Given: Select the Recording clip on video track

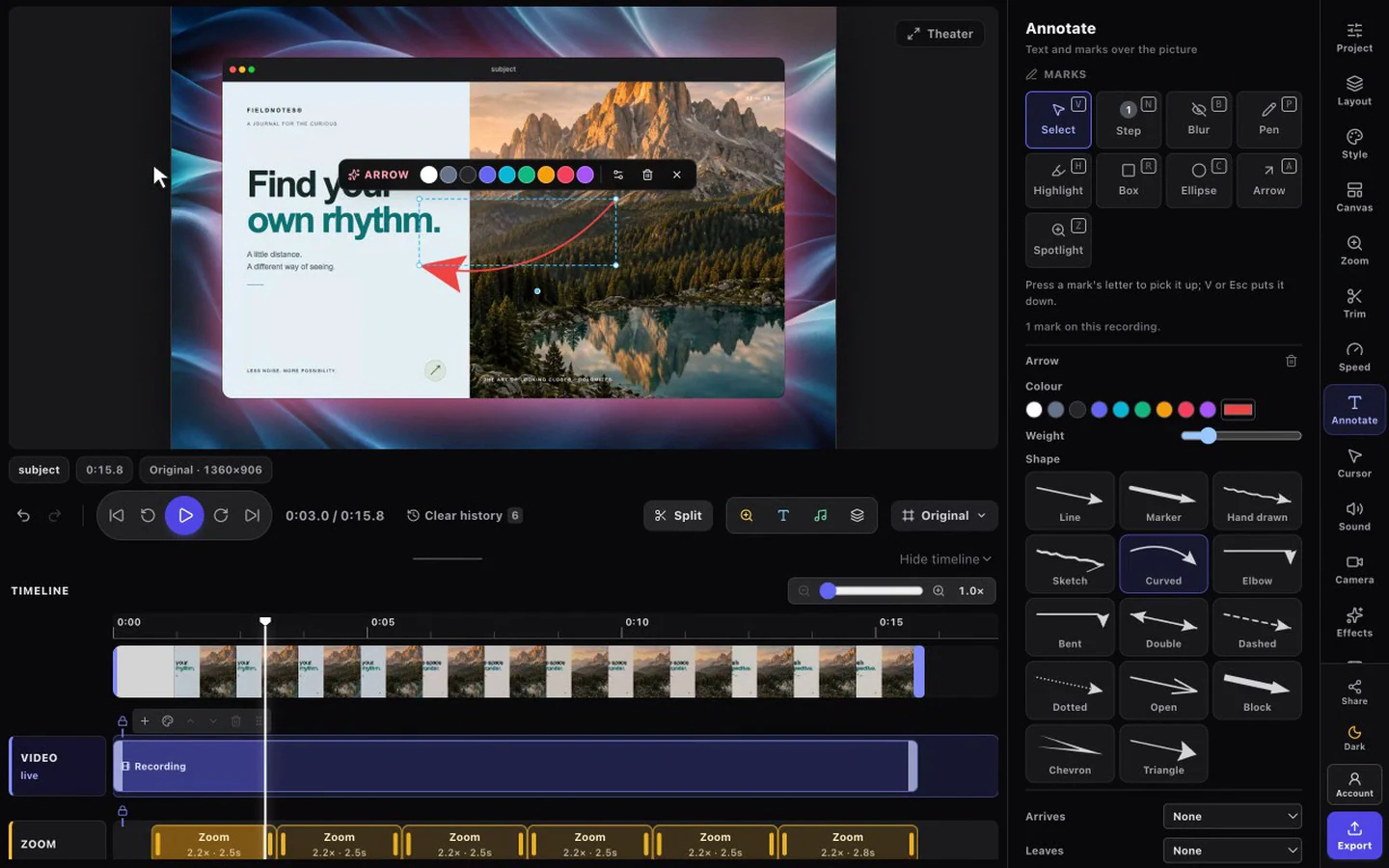Looking at the screenshot, I should pos(515,766).
